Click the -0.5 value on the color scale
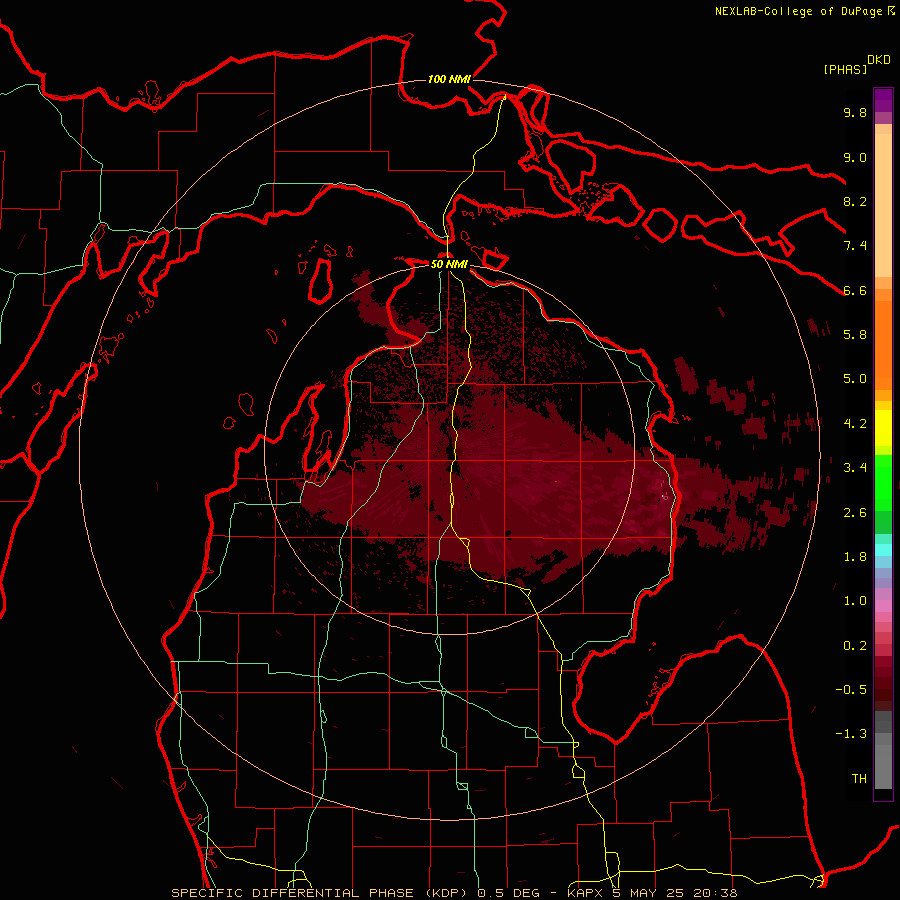900x900 pixels. 851,690
